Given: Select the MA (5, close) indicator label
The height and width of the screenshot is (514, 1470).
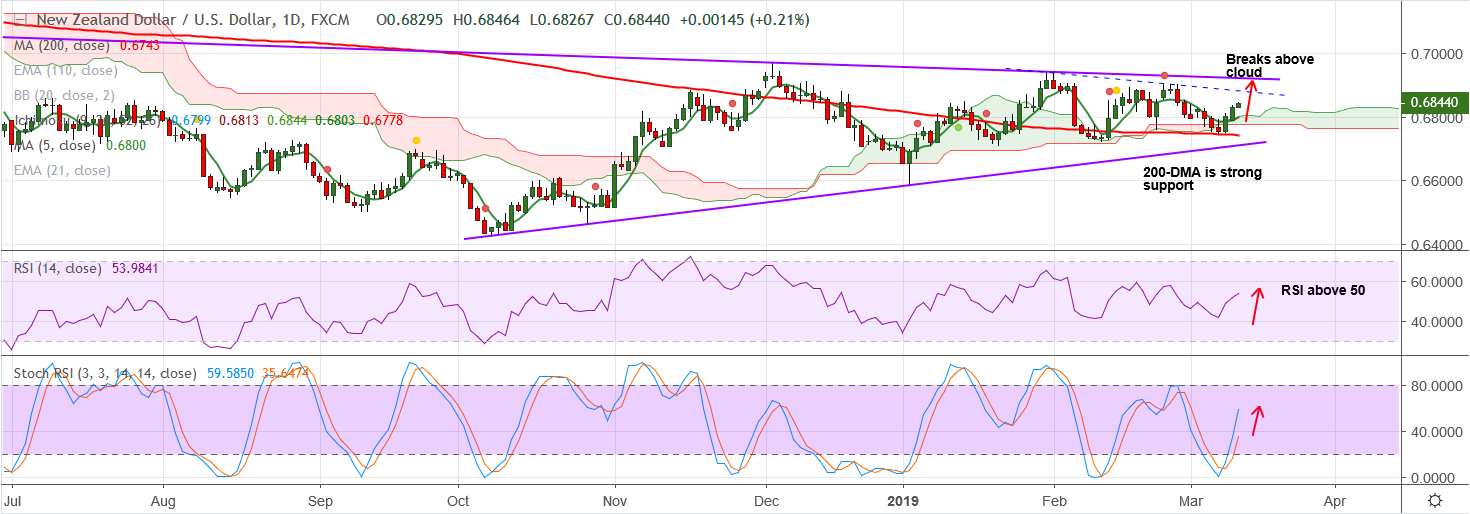Looking at the screenshot, I should [x=56, y=146].
